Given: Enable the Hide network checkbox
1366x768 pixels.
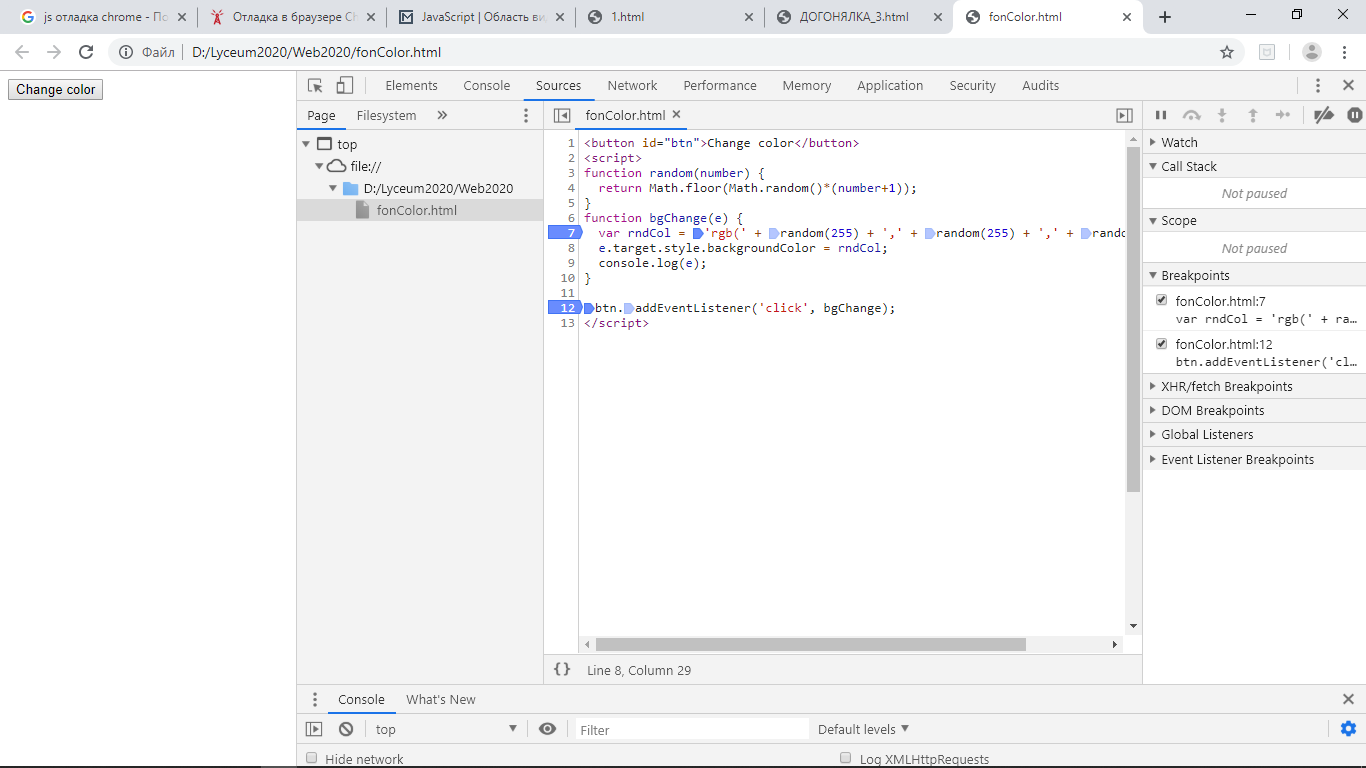Looking at the screenshot, I should point(312,759).
